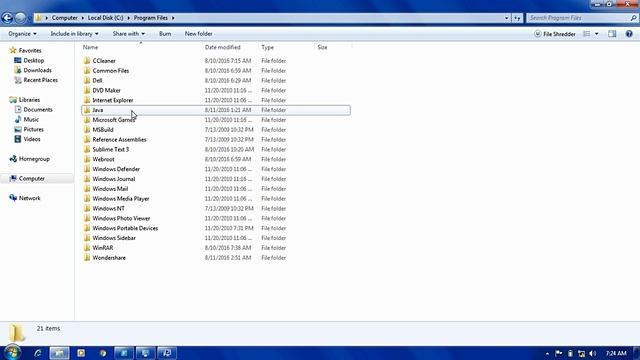Select the Windows NT folder name
The width and height of the screenshot is (640, 360).
click(109, 208)
